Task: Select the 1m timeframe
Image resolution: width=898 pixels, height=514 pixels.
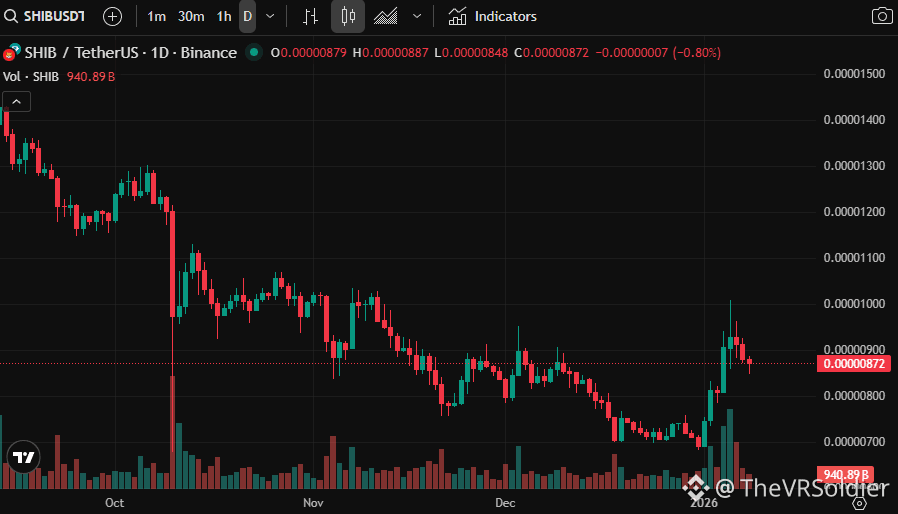Action: [156, 17]
